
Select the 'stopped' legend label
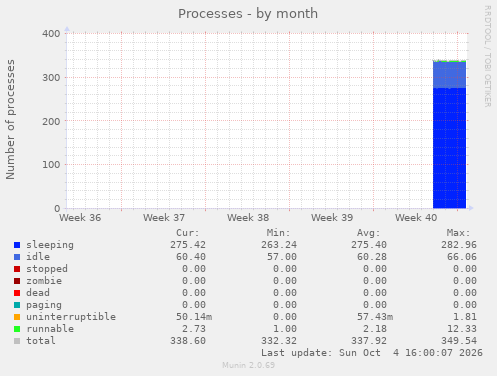coord(47,269)
